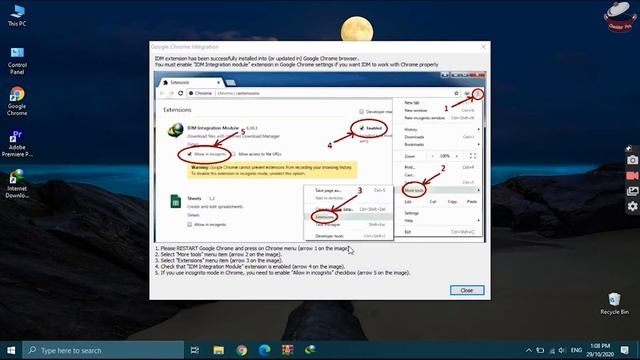Open the Windows Start menu
Image resolution: width=640 pixels, height=360 pixels.
(11, 350)
